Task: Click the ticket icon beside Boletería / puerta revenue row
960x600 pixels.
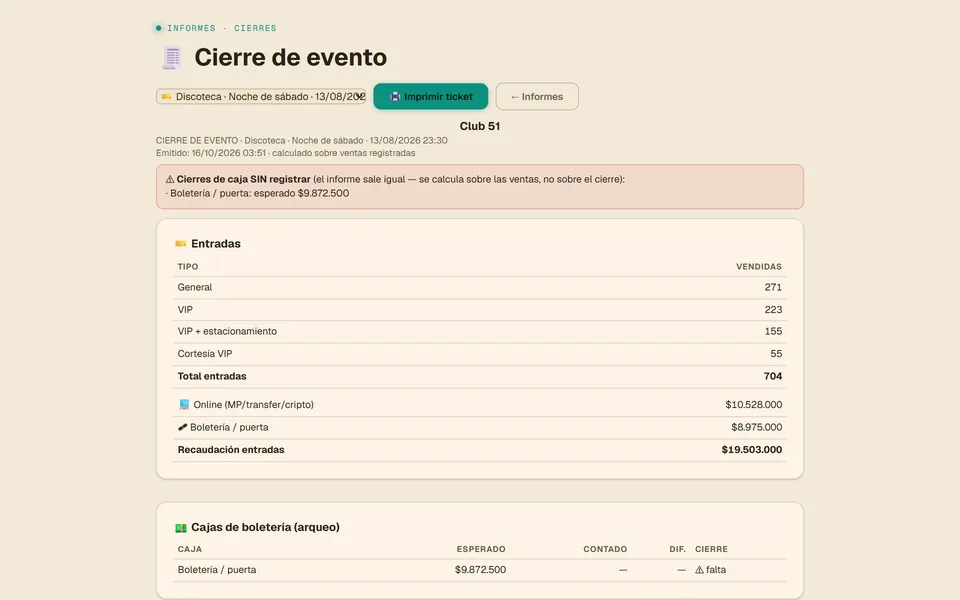Action: [x=182, y=427]
